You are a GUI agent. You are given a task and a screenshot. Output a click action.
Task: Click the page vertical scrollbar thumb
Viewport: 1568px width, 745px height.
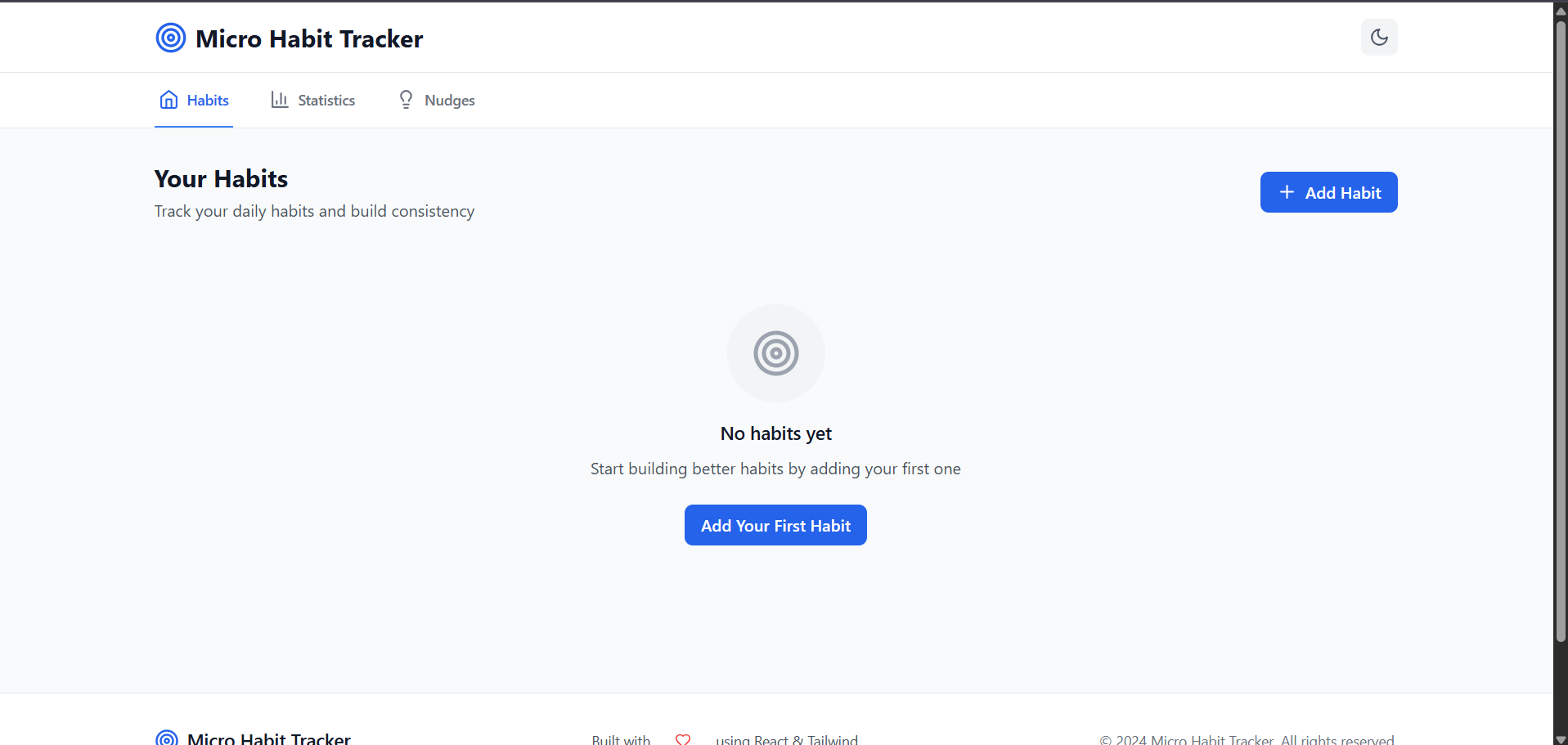(x=1561, y=331)
